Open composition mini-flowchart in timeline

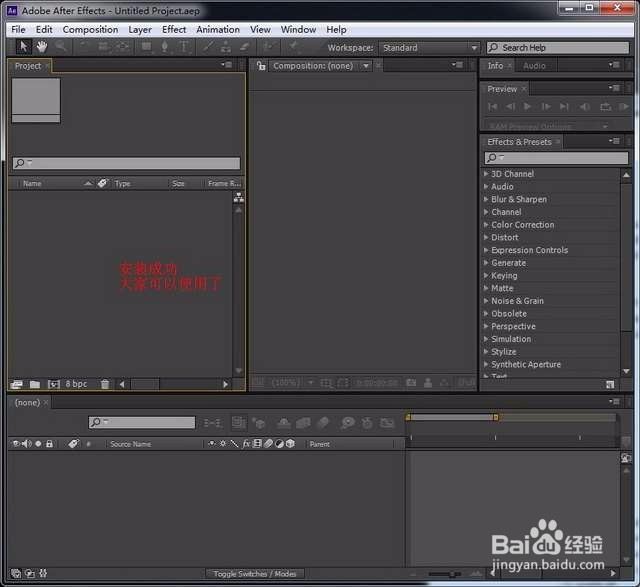point(213,423)
